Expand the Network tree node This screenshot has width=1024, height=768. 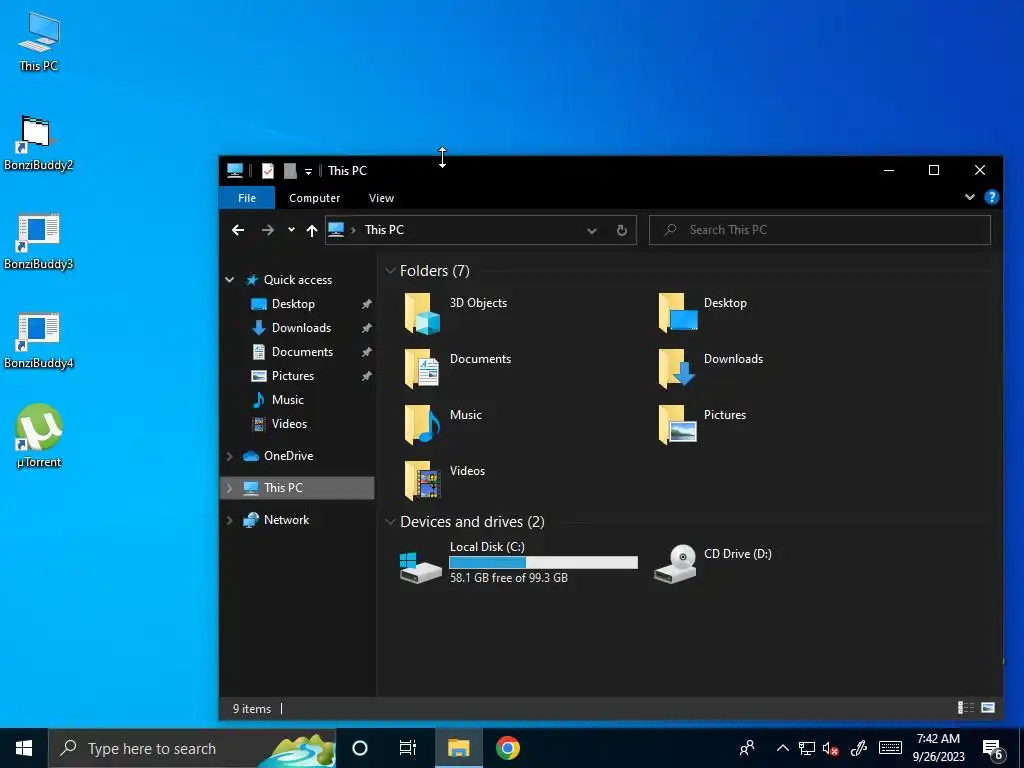tap(230, 520)
